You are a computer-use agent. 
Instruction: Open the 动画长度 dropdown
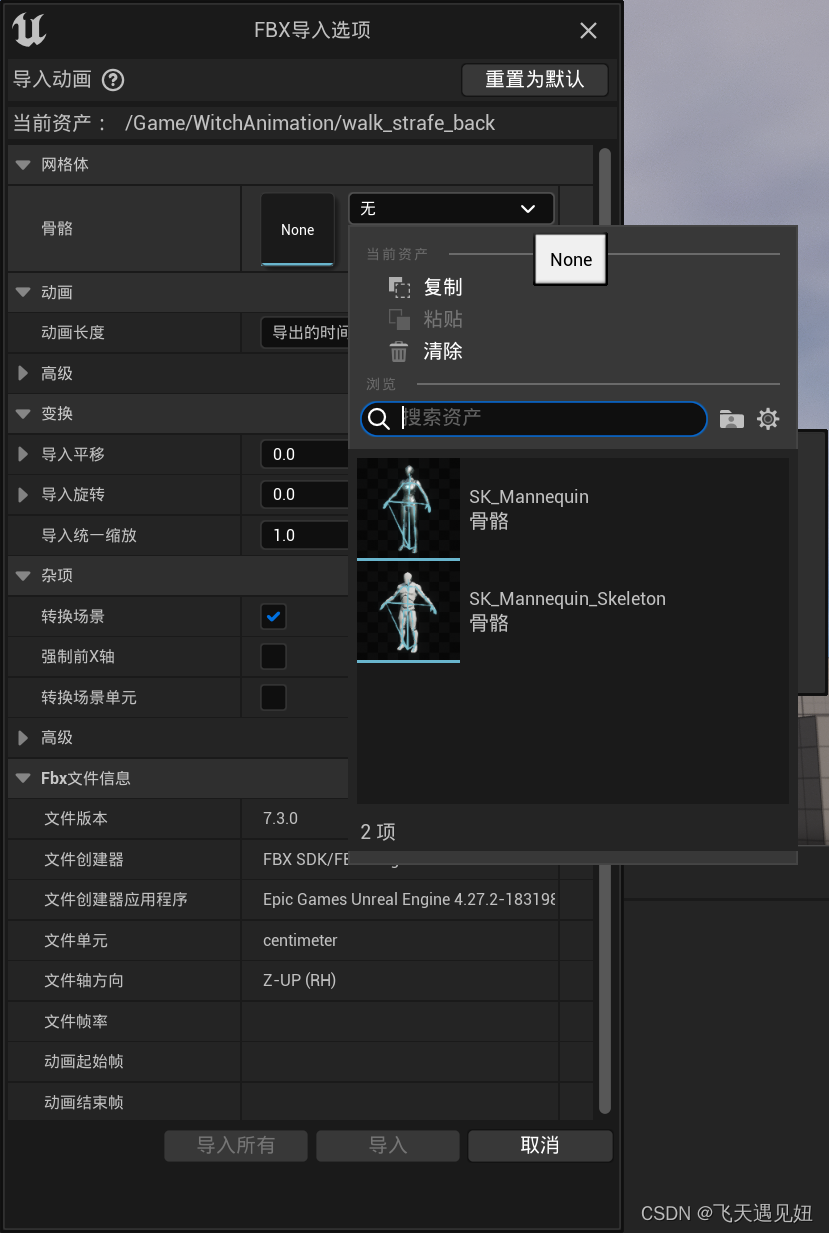pyautogui.click(x=305, y=333)
